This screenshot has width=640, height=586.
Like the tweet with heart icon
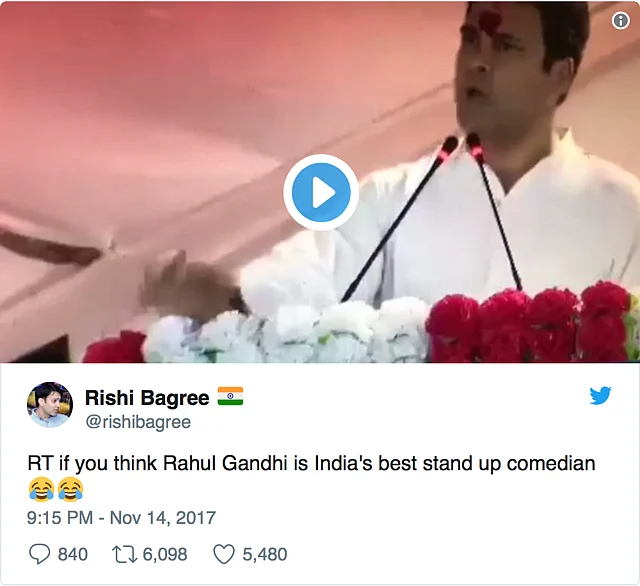pos(224,555)
